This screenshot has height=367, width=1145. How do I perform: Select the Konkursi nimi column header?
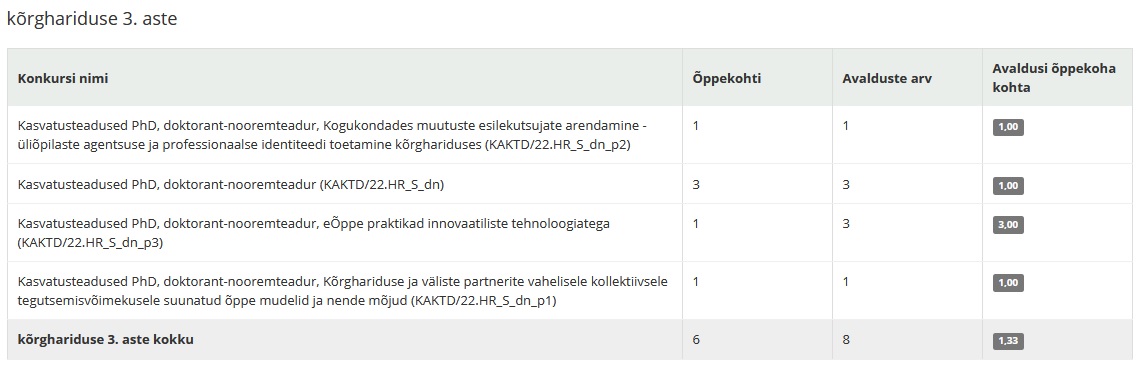coord(63,78)
